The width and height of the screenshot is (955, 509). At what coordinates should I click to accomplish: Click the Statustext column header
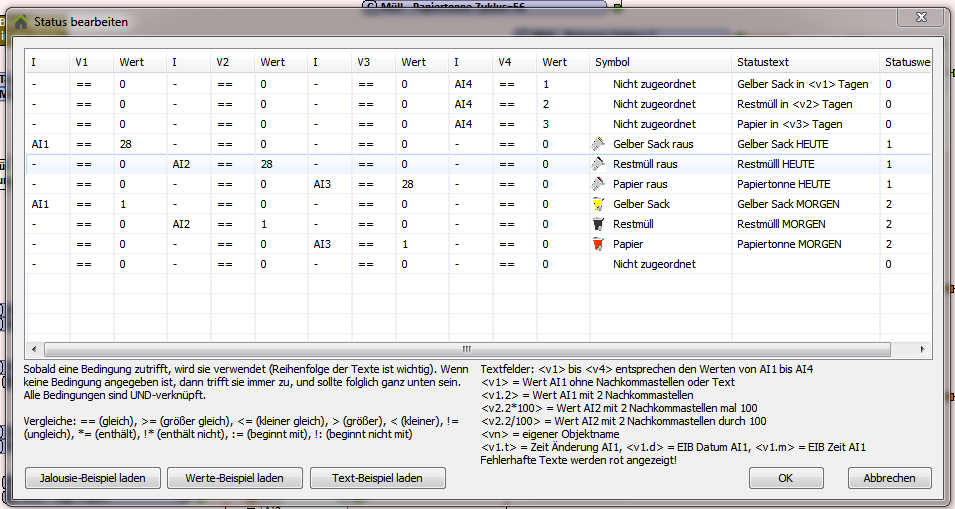(x=805, y=62)
